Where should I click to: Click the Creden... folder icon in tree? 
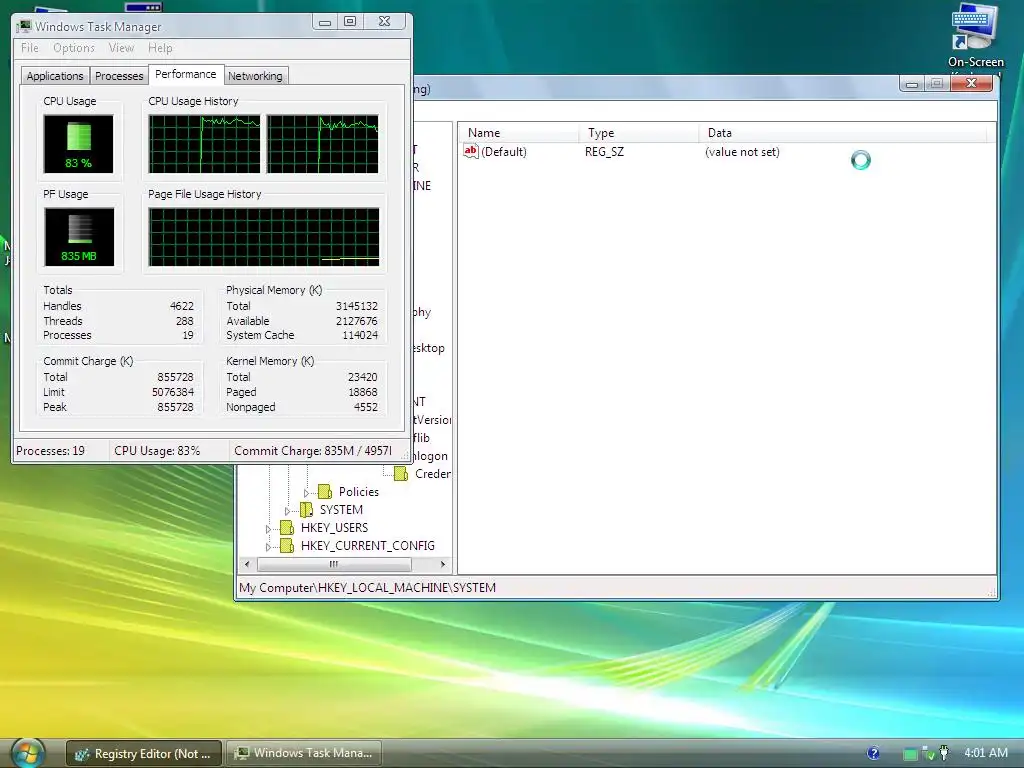(401, 473)
